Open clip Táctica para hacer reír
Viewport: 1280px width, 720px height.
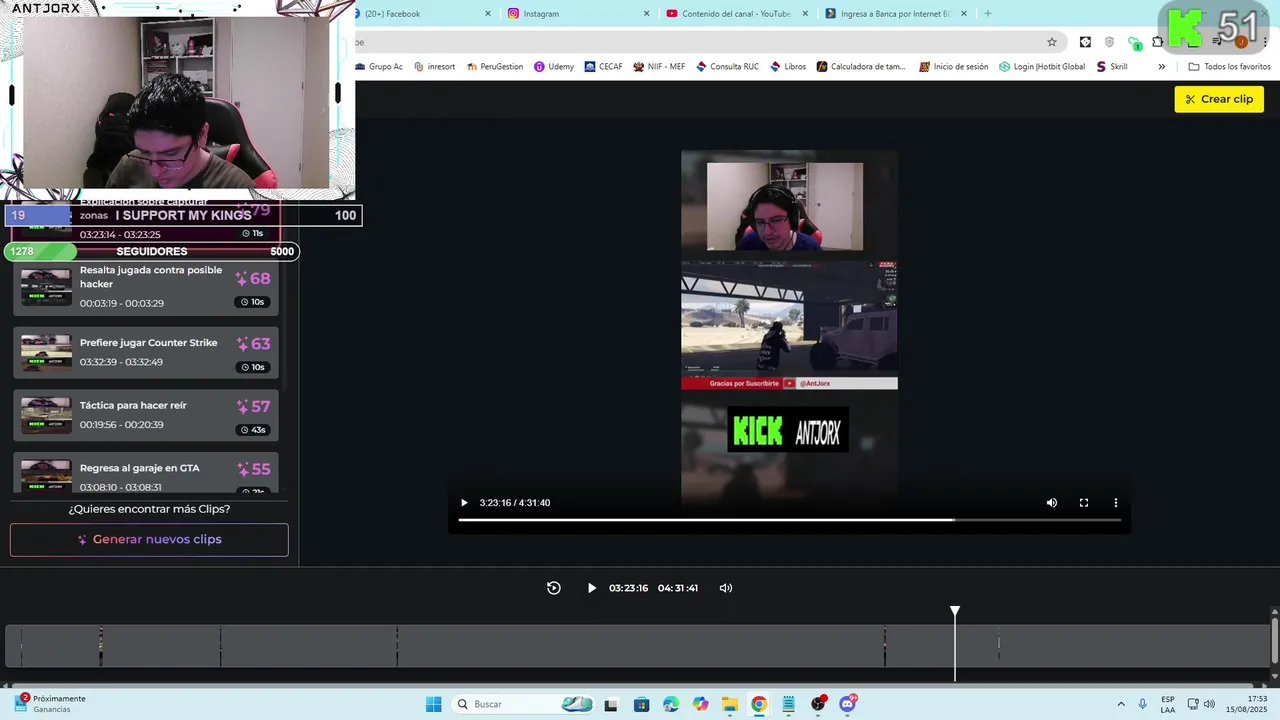click(146, 415)
